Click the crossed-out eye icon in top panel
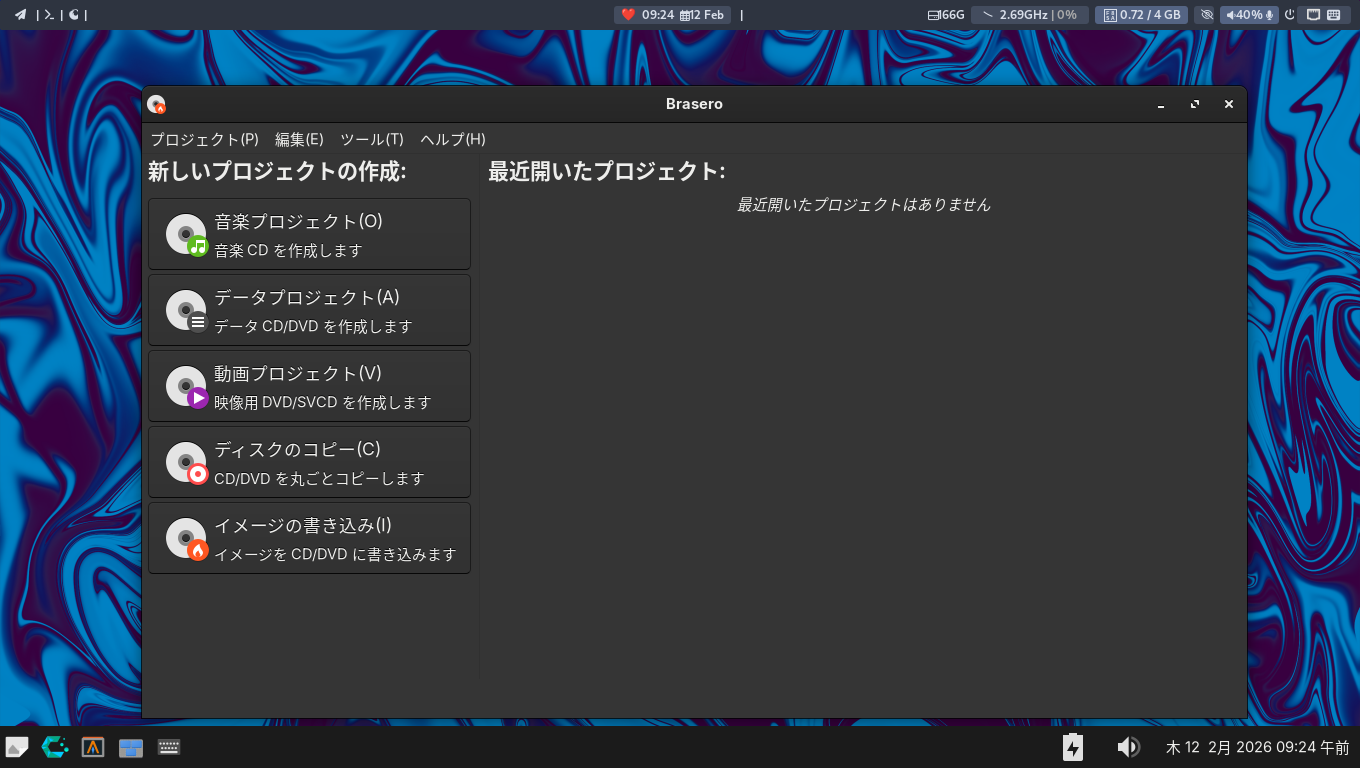 (1206, 15)
